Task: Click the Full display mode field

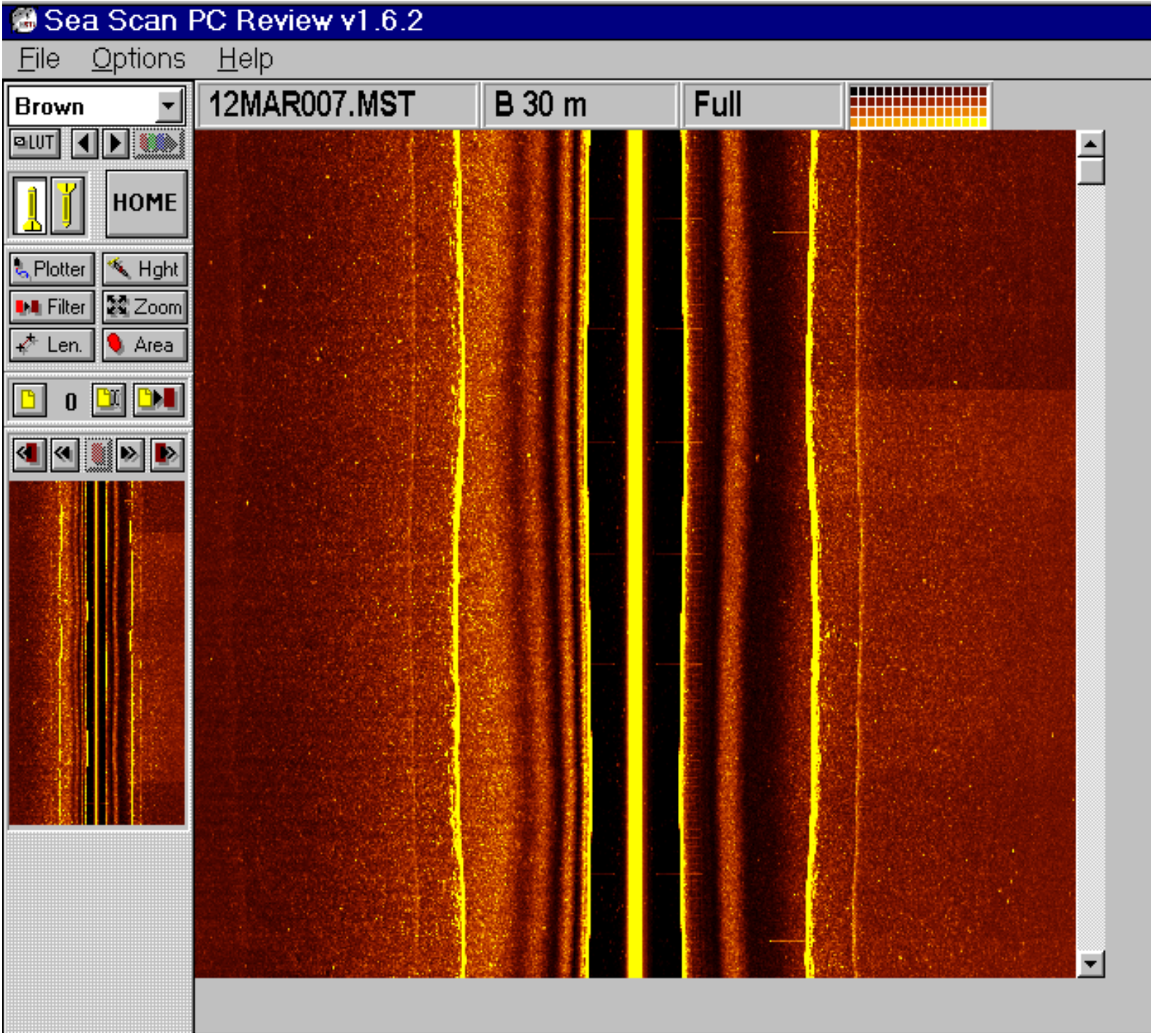Action: point(762,105)
